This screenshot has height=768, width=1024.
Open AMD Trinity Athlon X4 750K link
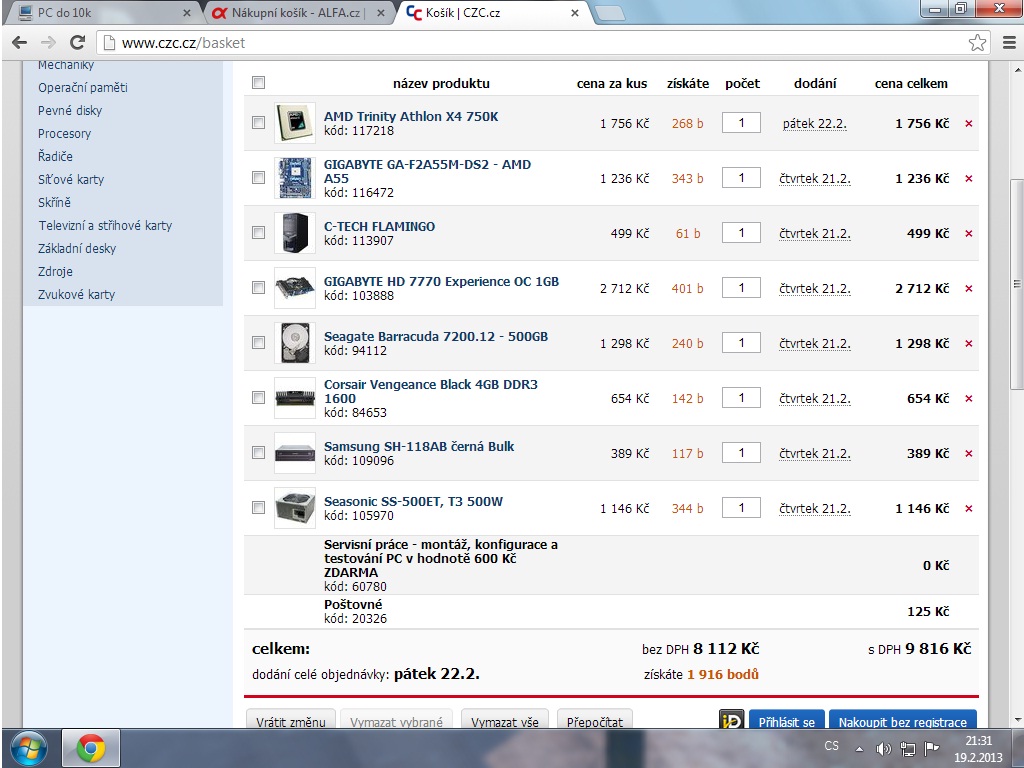point(411,116)
